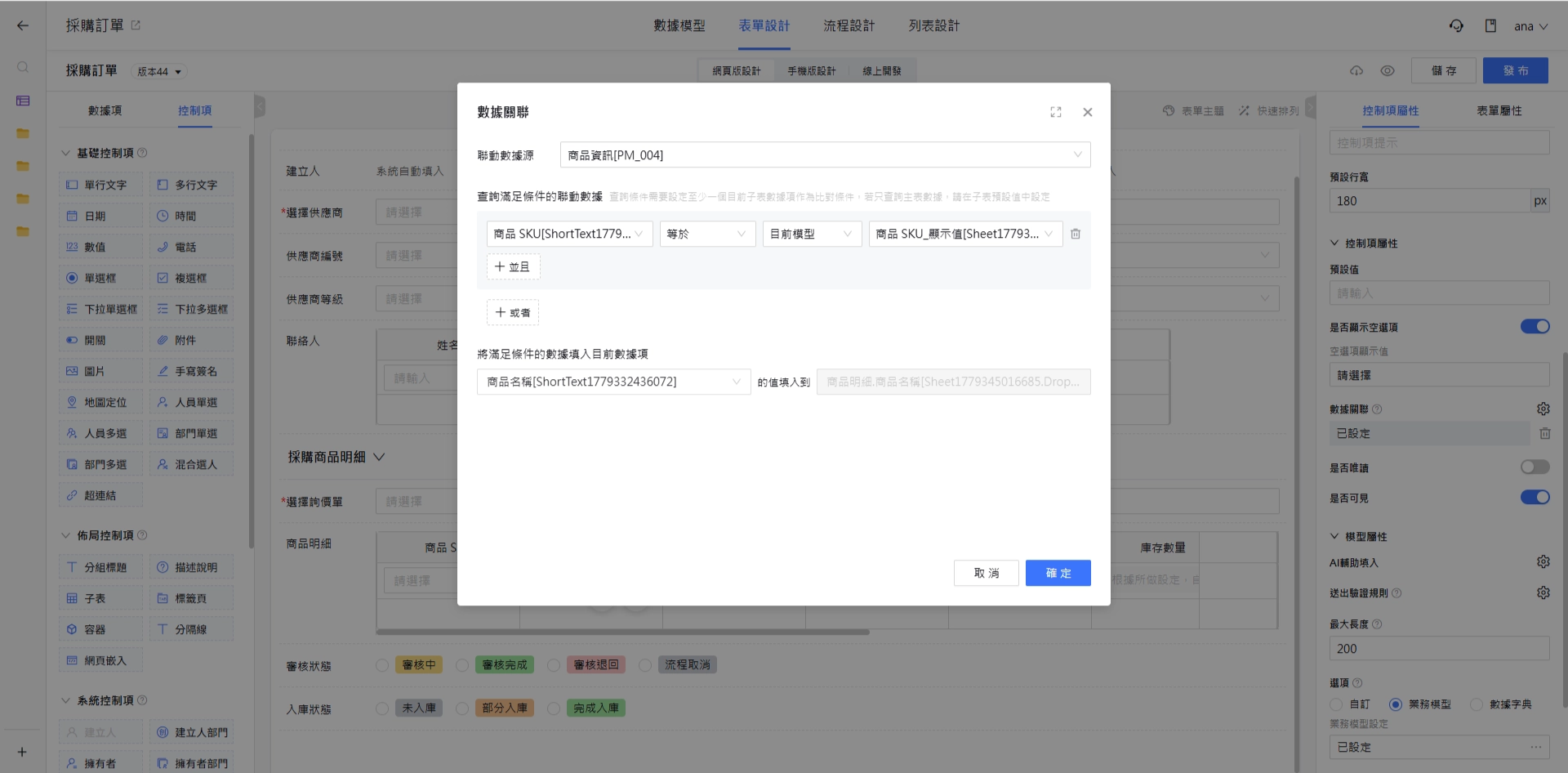1568x773 pixels.
Task: Open the 數據關聯 settings gear
Action: point(1543,409)
